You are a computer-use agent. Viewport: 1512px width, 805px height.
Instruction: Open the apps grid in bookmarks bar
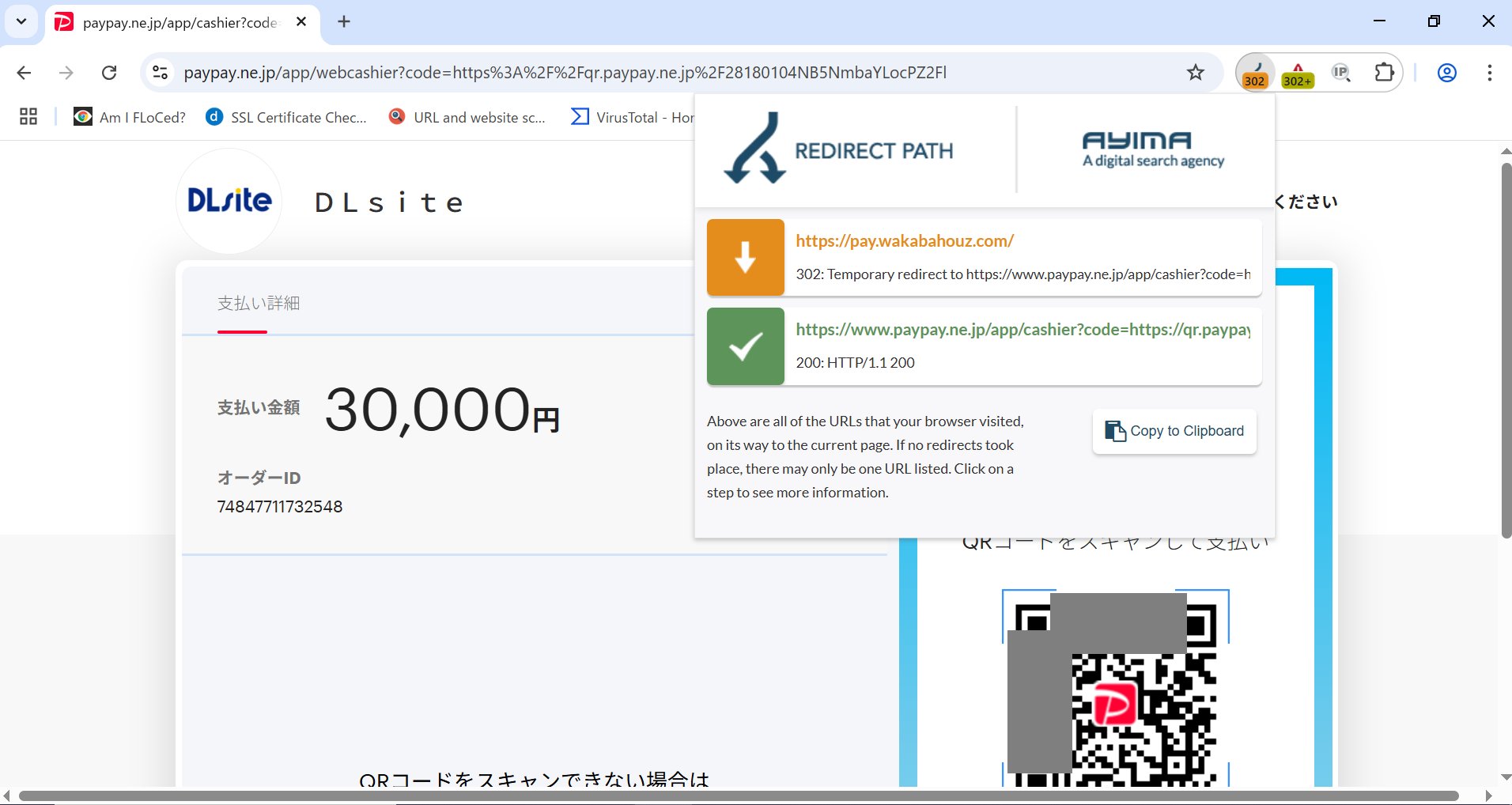coord(28,117)
